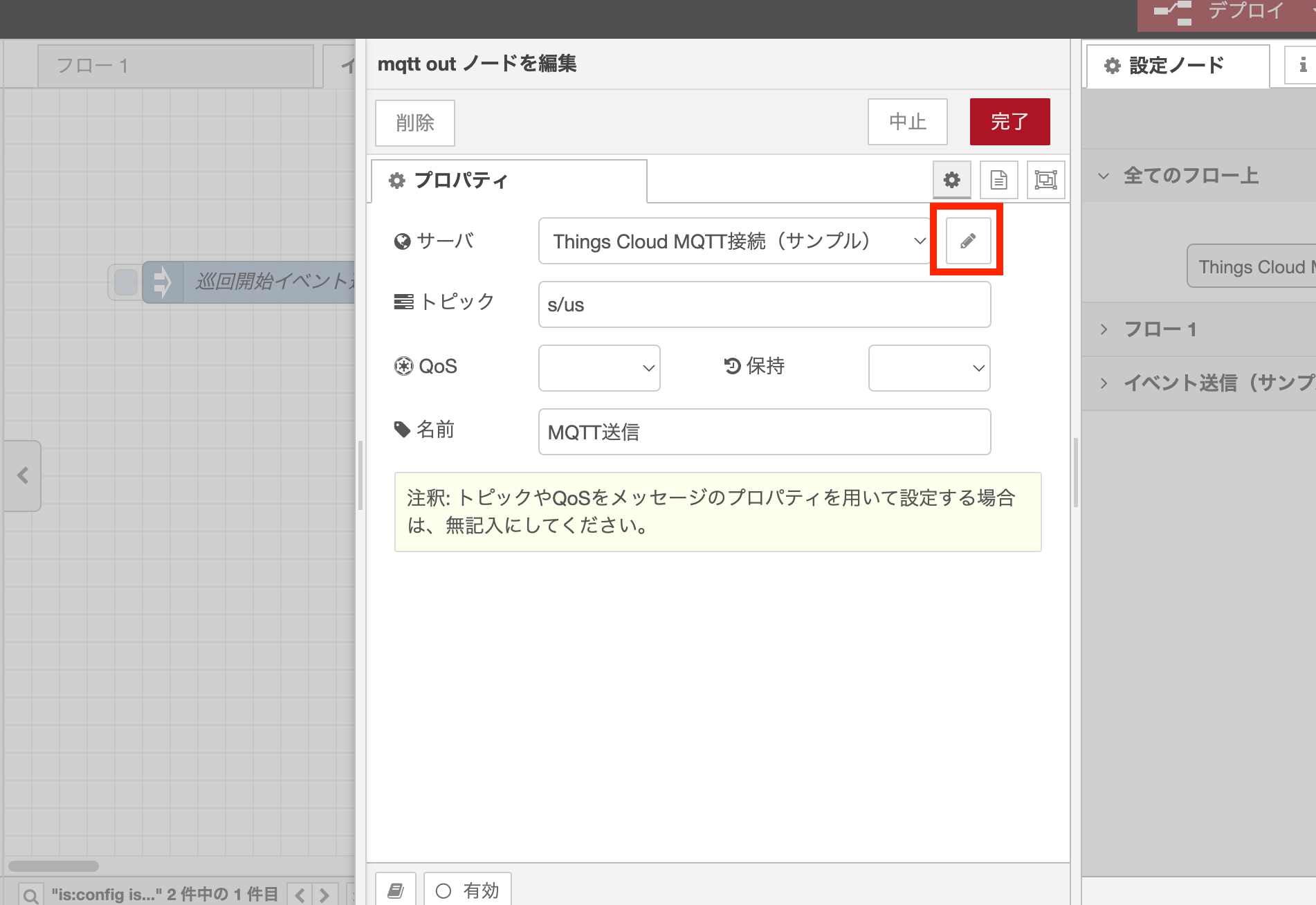Toggle the 有効 enabled state button
1316x905 pixels.
point(468,890)
